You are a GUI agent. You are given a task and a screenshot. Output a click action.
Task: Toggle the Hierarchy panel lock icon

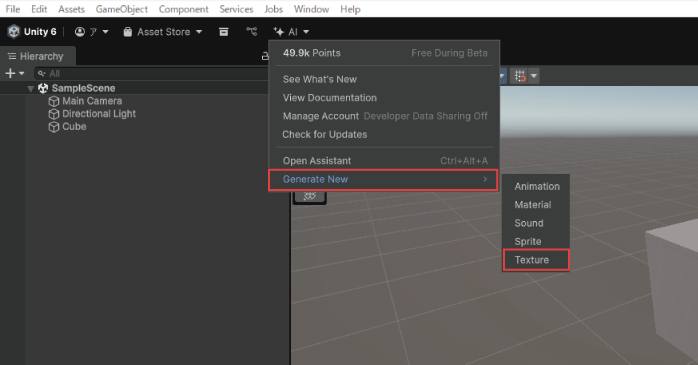[x=265, y=56]
